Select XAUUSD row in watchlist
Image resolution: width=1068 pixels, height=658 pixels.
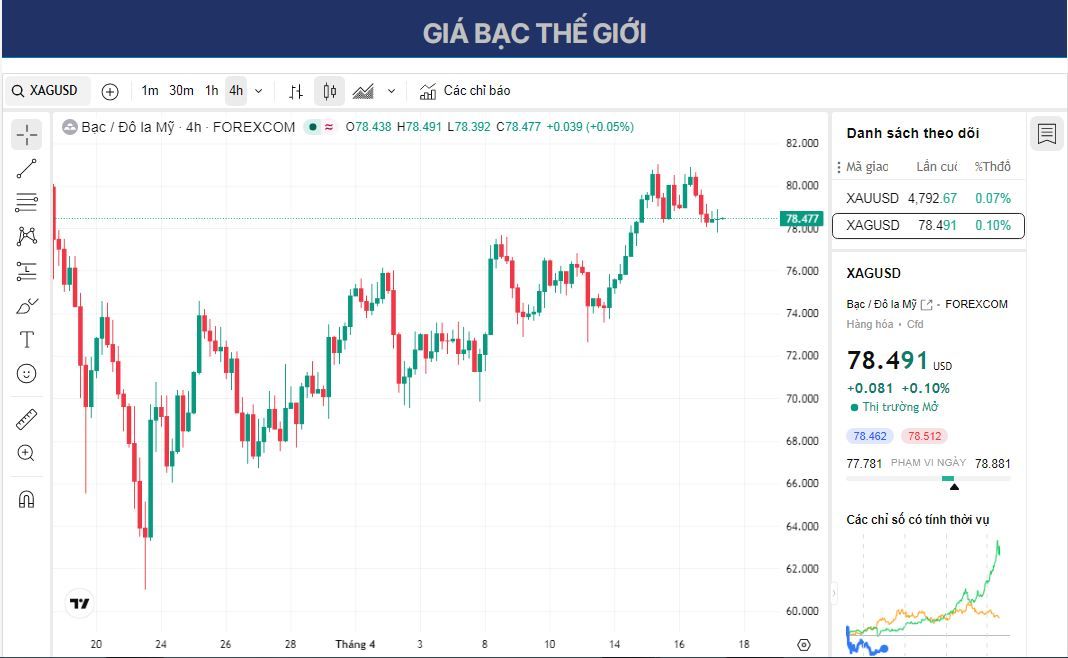928,198
